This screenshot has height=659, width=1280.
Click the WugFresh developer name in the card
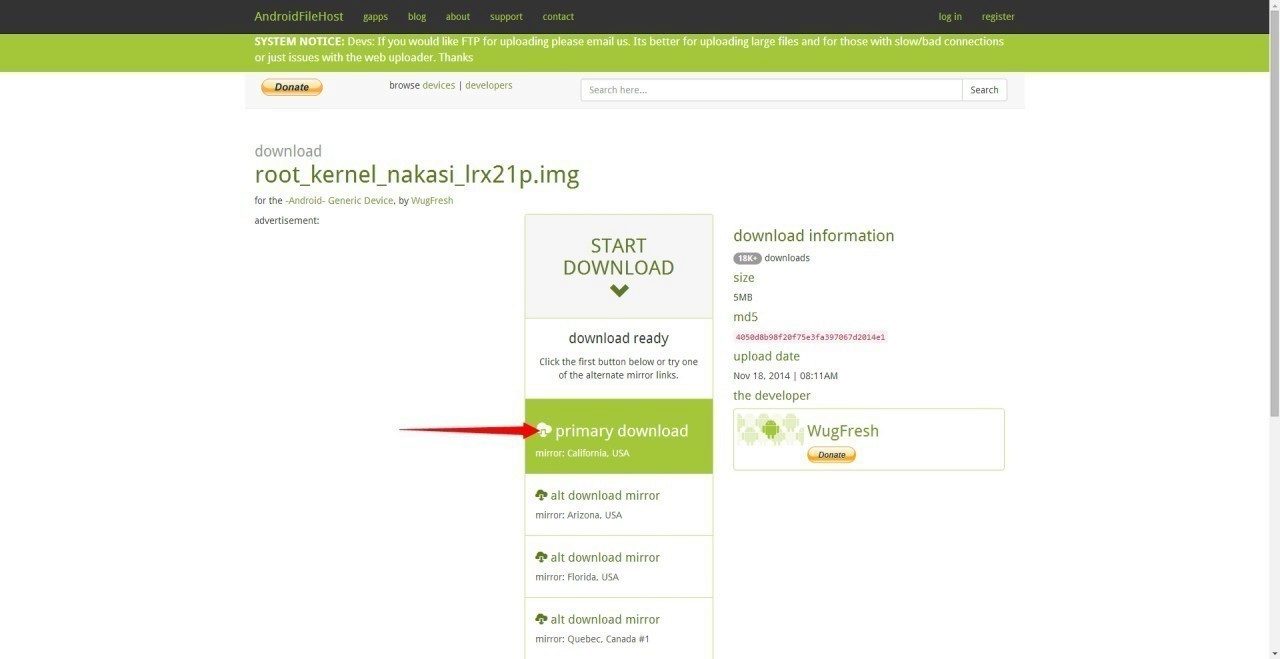(x=843, y=431)
